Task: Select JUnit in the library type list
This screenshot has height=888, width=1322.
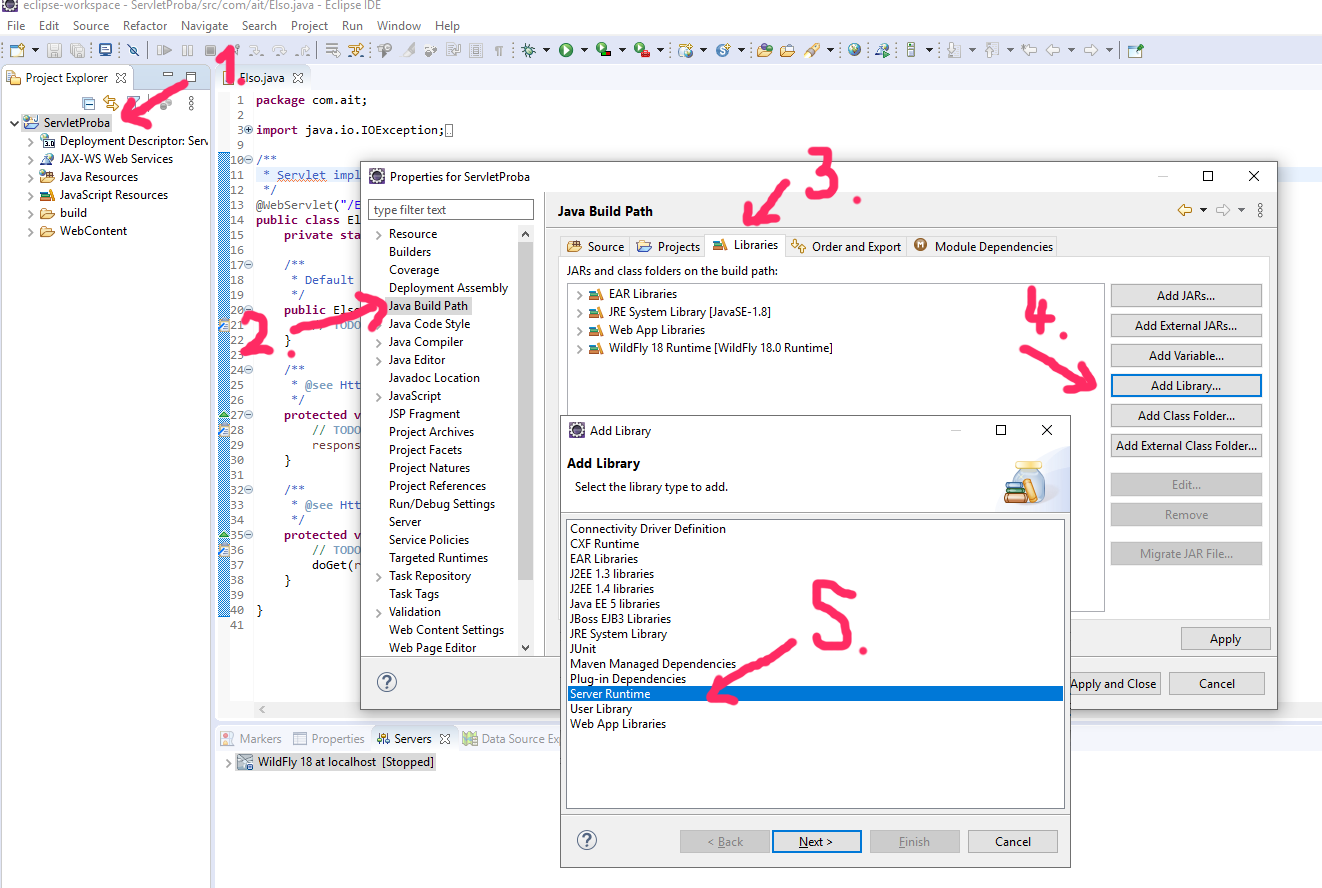Action: 583,649
